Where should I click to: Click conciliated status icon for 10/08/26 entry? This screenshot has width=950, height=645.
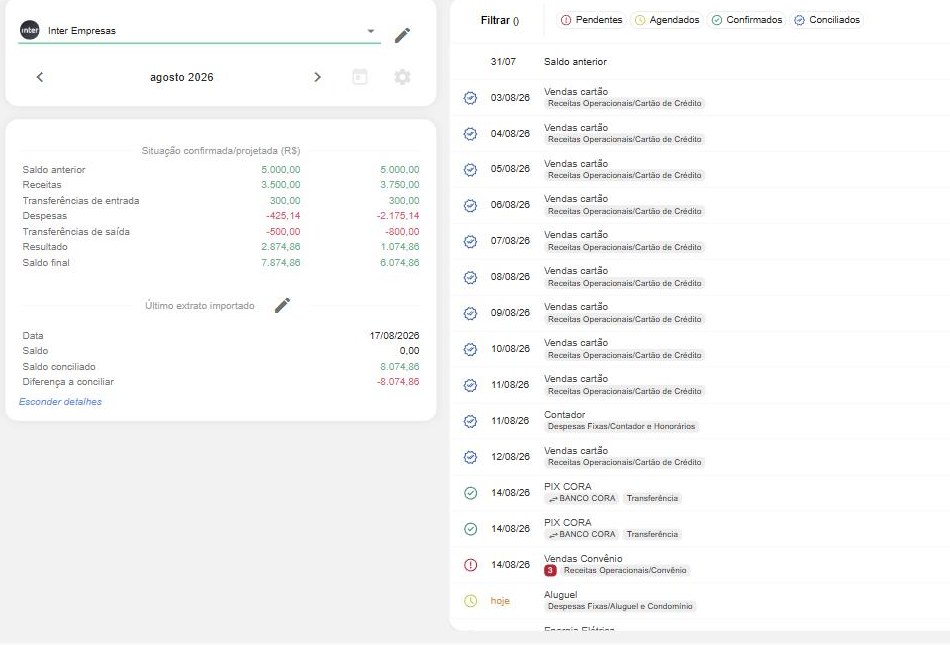(x=470, y=349)
